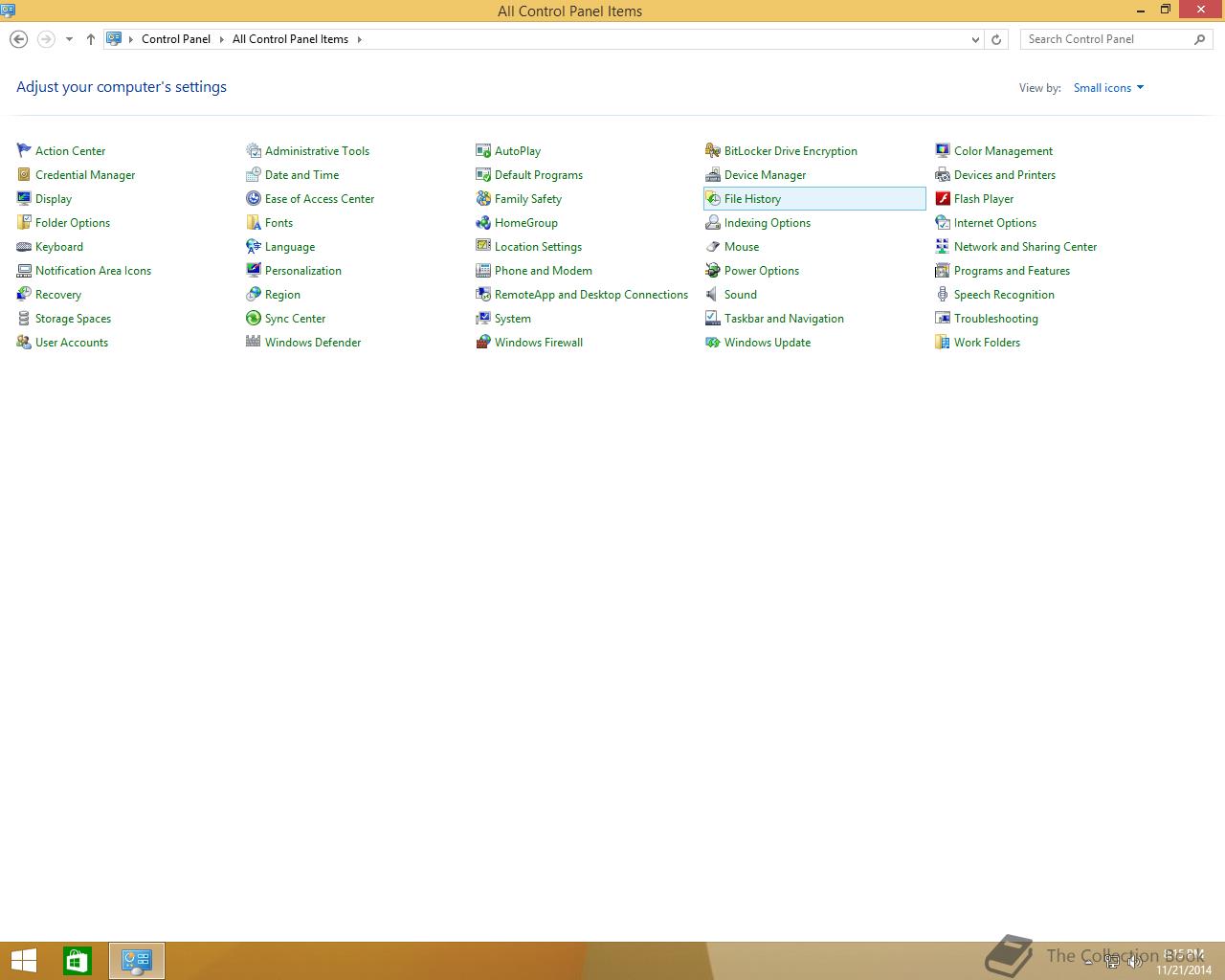Open Troubleshooting link
This screenshot has width=1225, height=980.
coord(996,319)
